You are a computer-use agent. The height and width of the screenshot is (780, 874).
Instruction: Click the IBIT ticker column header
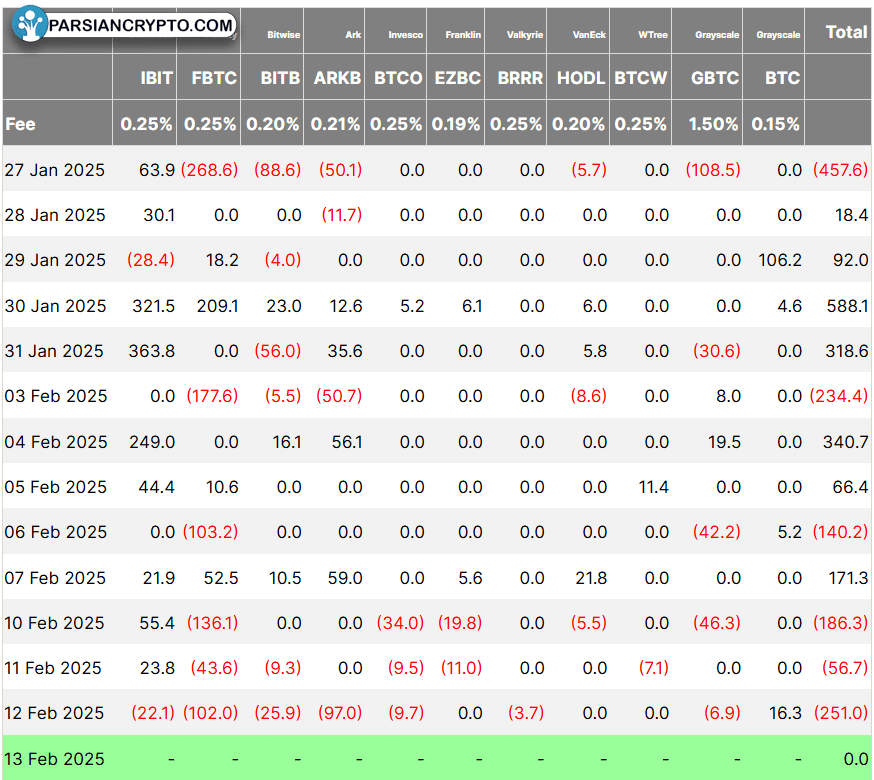click(157, 77)
